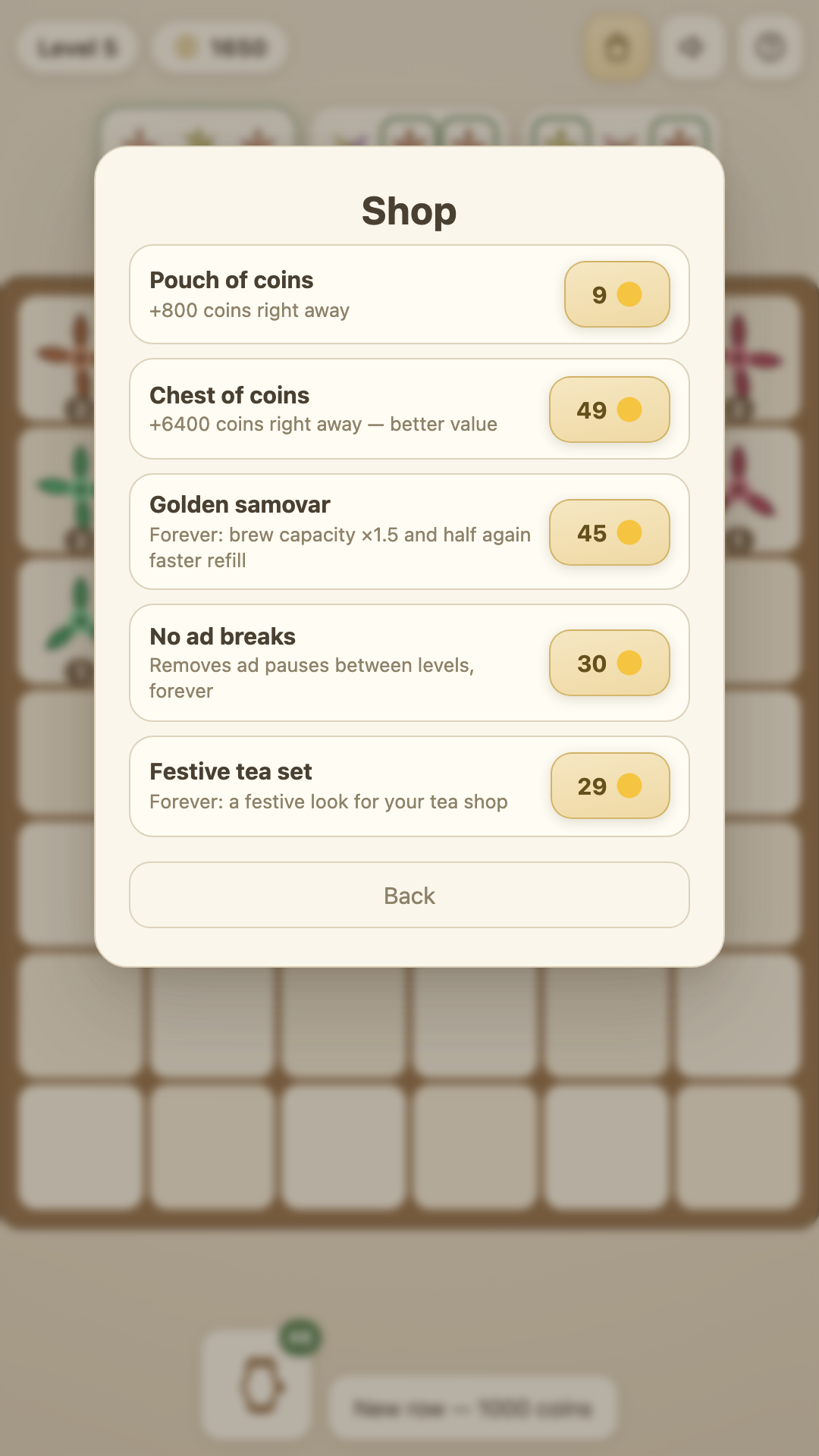Buy the Golden samovar for 45
The height and width of the screenshot is (1456, 819).
pyautogui.click(x=609, y=532)
